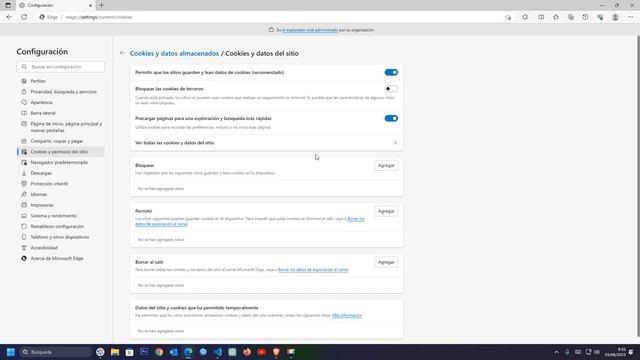Focus the Buscar en configuración field
640x360 pixels.
click(60, 67)
